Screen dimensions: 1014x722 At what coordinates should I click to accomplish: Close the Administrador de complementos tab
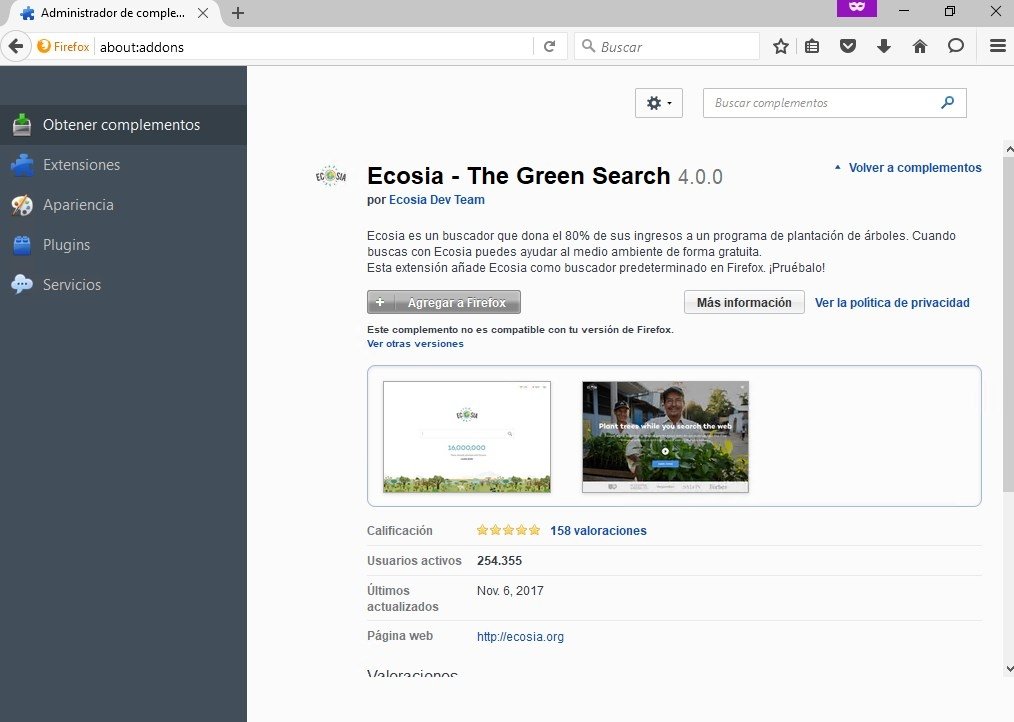click(203, 13)
